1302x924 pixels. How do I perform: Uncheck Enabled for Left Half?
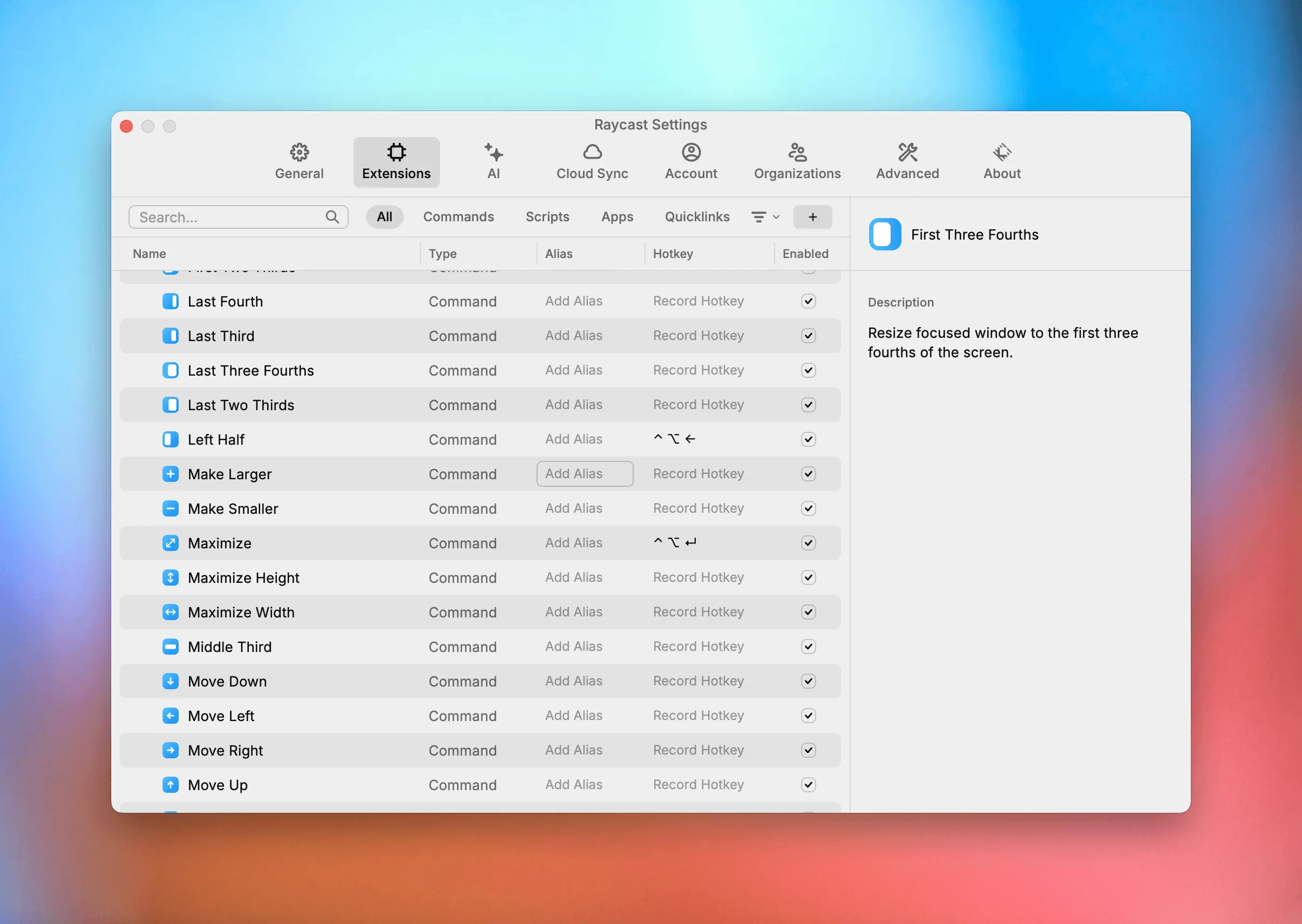pyautogui.click(x=808, y=439)
